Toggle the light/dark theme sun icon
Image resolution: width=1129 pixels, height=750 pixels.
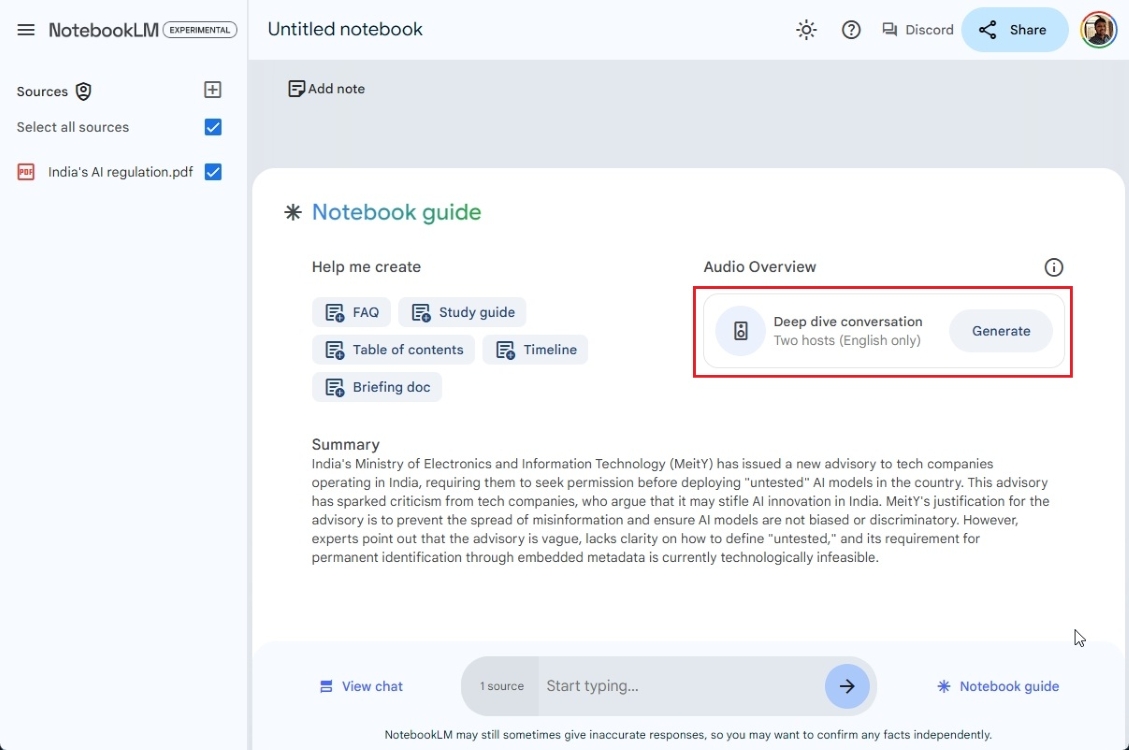tap(806, 29)
